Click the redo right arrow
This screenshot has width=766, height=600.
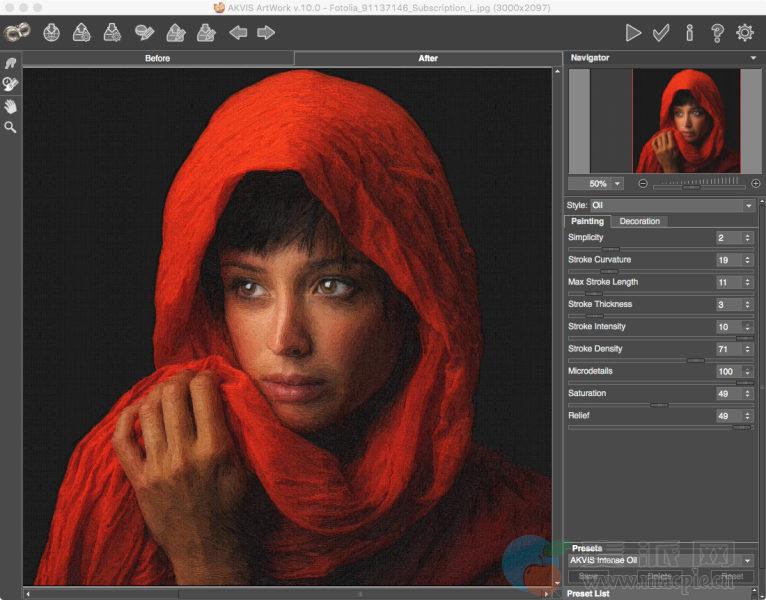266,33
